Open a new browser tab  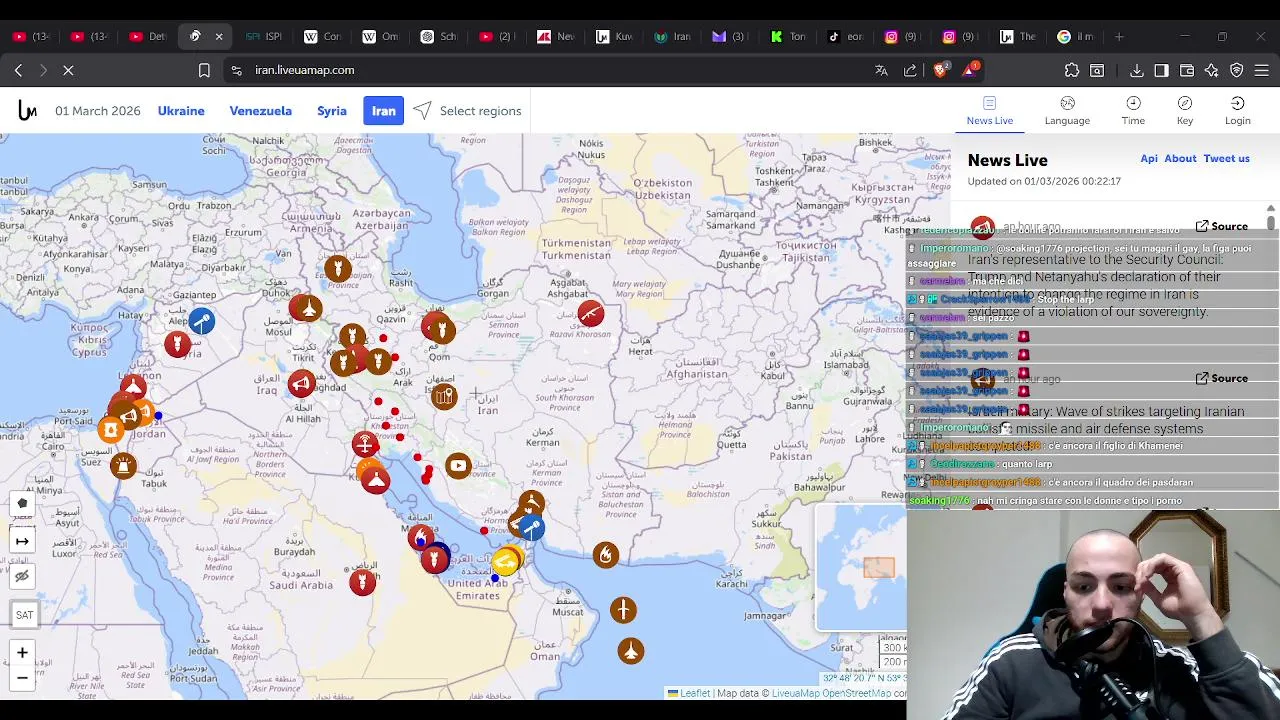pyautogui.click(x=1119, y=36)
